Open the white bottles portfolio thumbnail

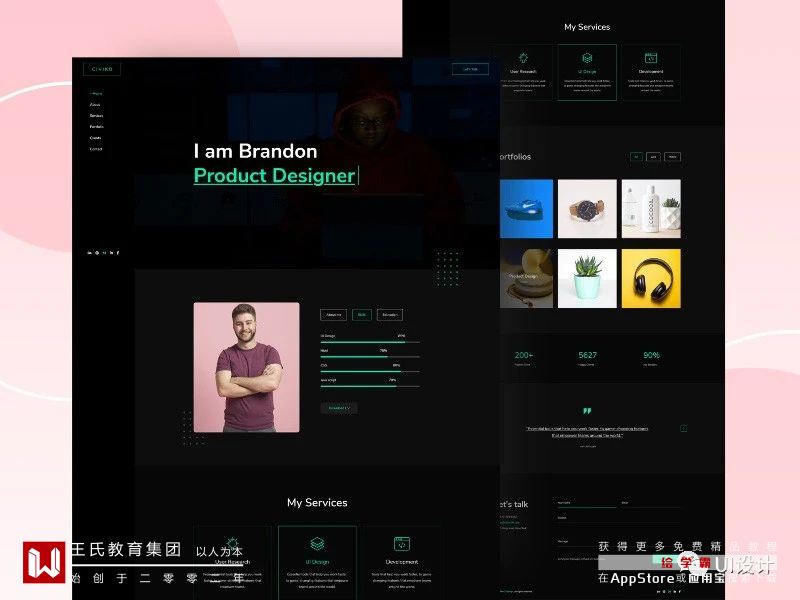pyautogui.click(x=651, y=209)
